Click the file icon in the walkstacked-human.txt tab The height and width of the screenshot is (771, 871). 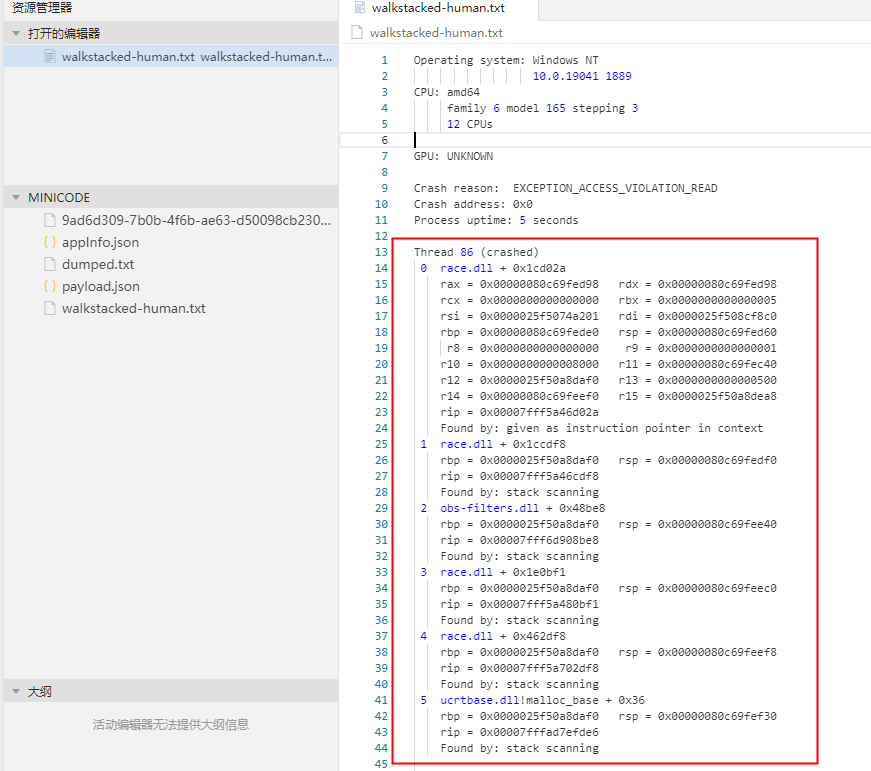point(360,7)
